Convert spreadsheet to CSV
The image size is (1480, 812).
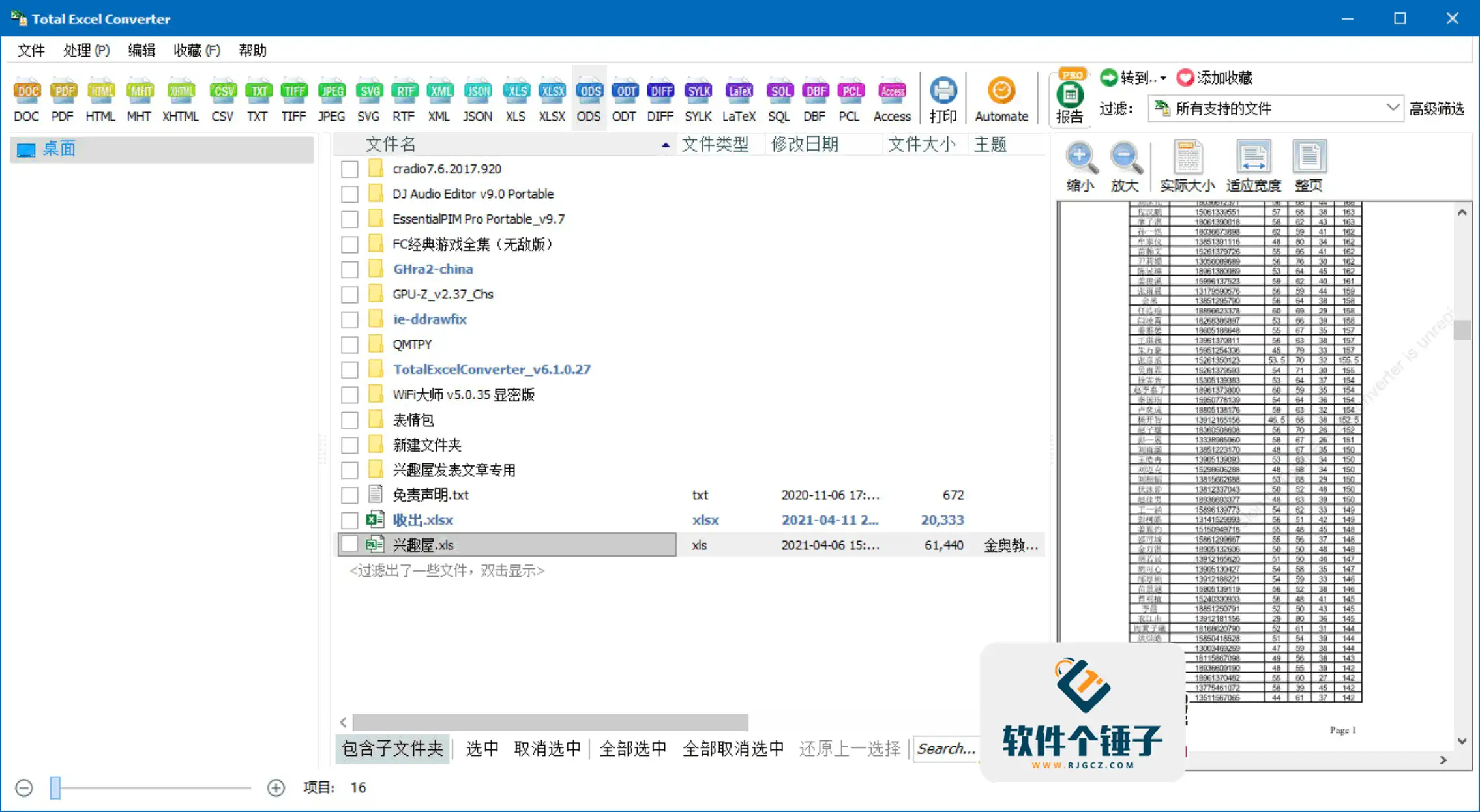(222, 100)
